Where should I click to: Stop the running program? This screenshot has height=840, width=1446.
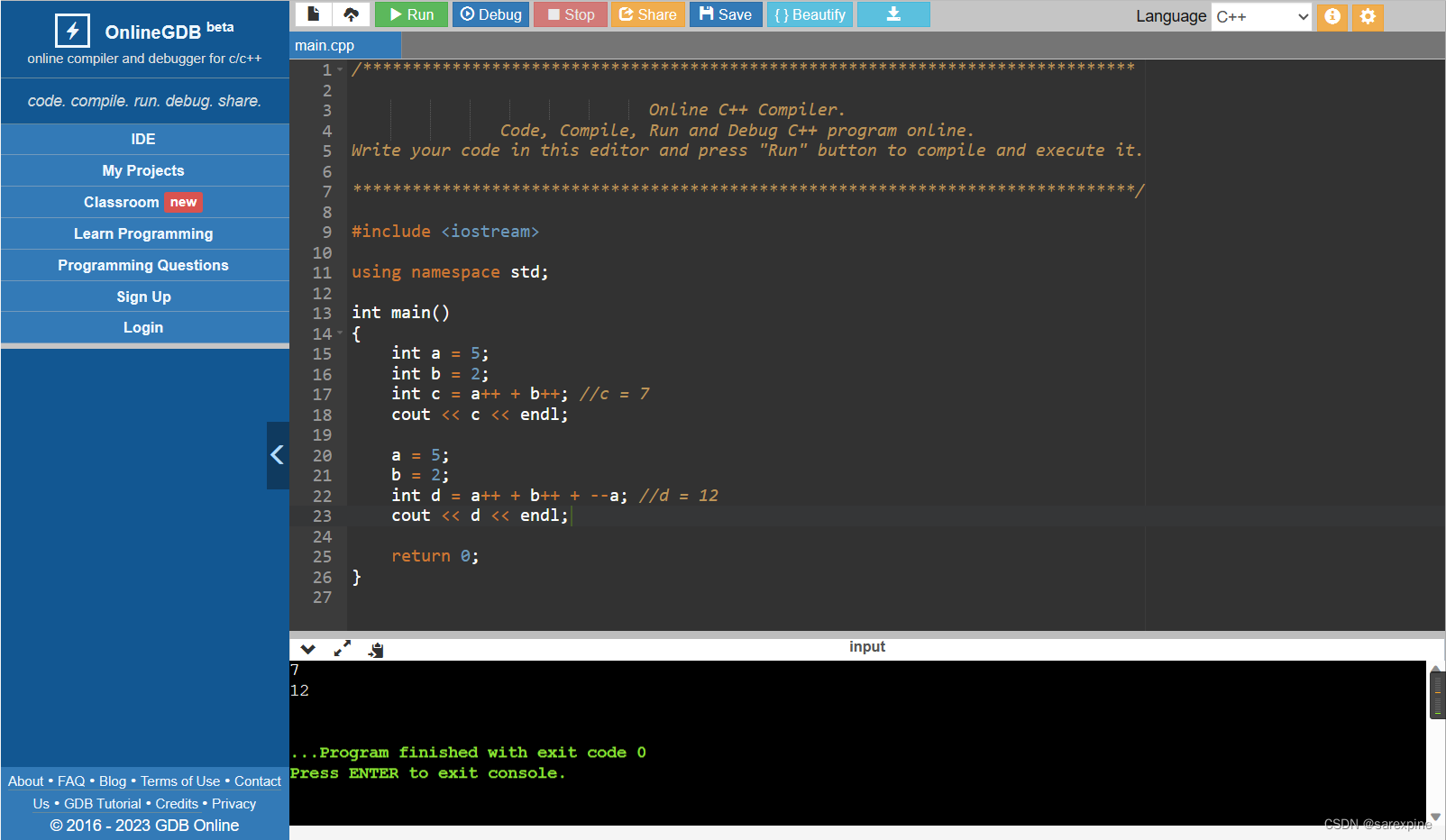[570, 14]
